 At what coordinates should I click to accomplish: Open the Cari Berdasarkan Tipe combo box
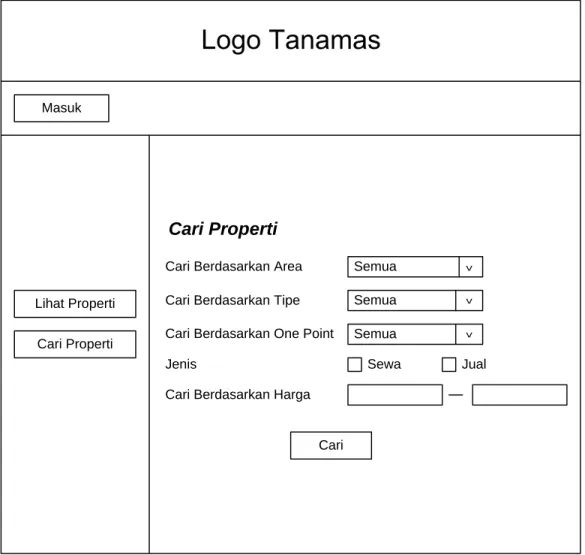point(415,301)
